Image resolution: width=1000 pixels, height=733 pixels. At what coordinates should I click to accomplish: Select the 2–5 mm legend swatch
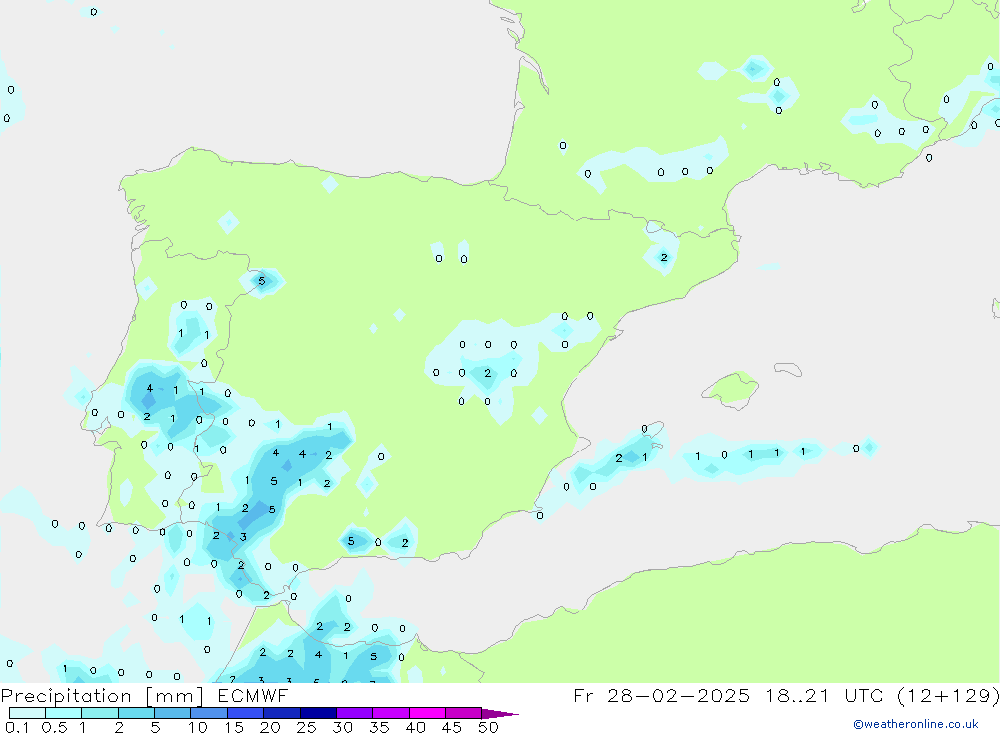[136, 713]
